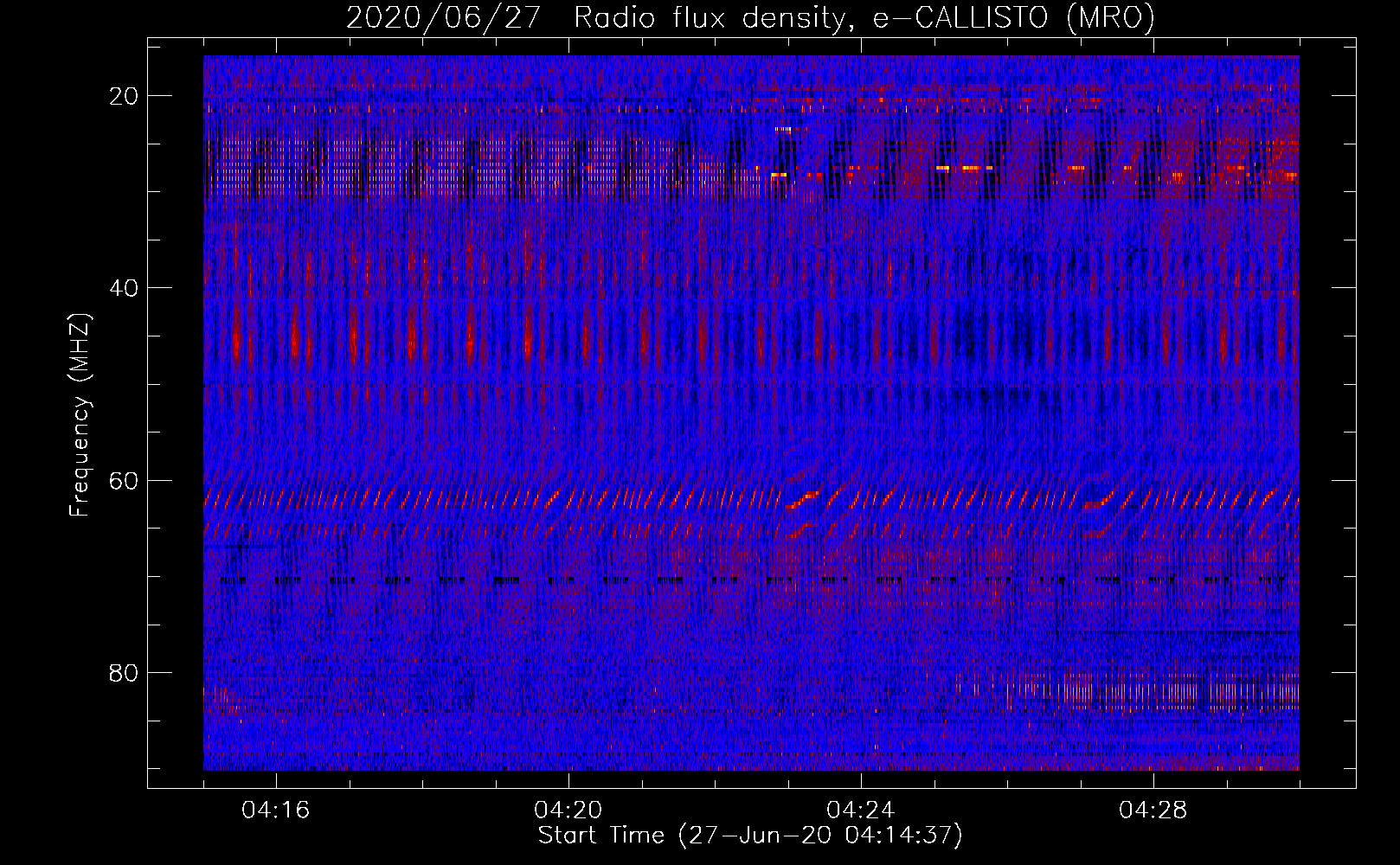The height and width of the screenshot is (865, 1400).
Task: Click the plot title starting '2020/06/27 Radio flux density'
Action: pos(750,18)
